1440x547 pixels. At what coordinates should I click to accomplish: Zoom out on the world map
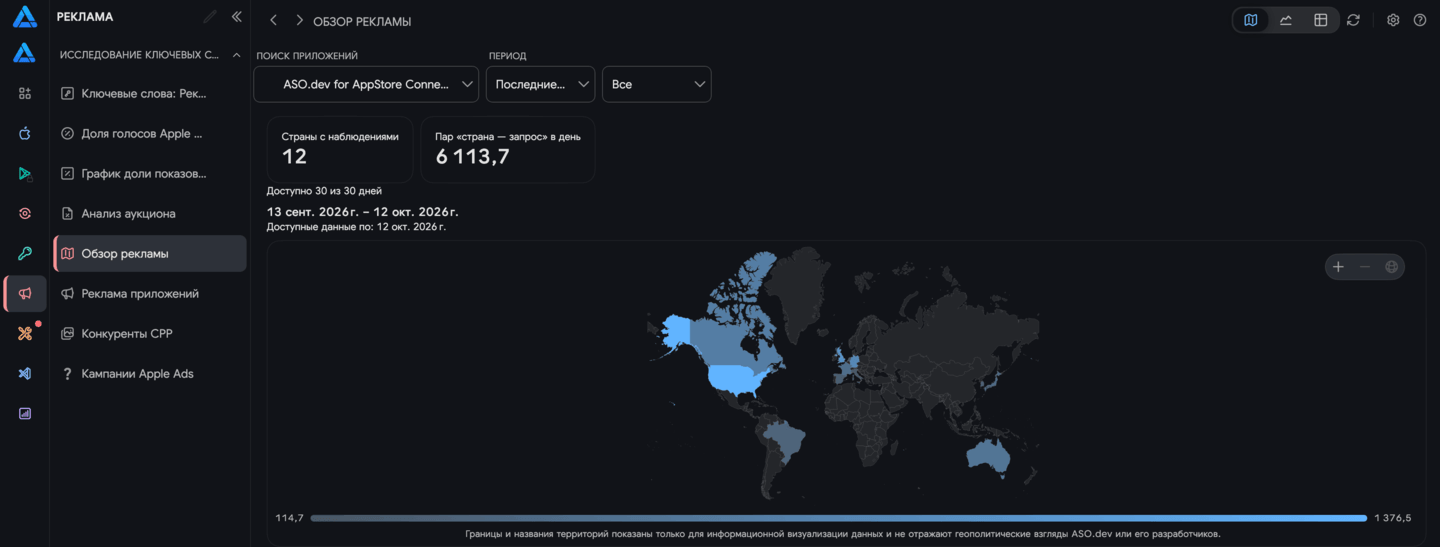click(1364, 267)
